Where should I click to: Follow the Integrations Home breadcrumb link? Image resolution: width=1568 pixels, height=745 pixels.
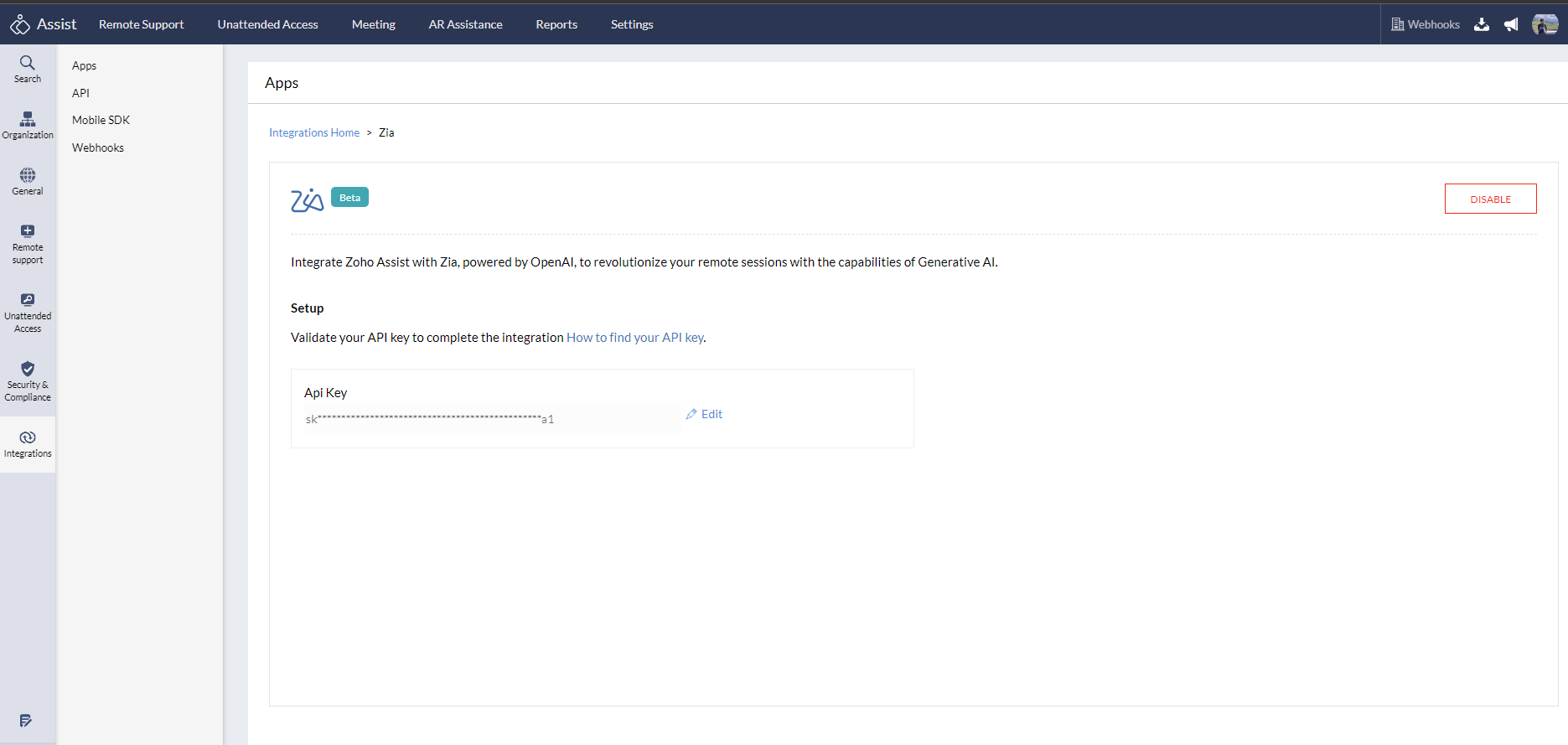(314, 132)
